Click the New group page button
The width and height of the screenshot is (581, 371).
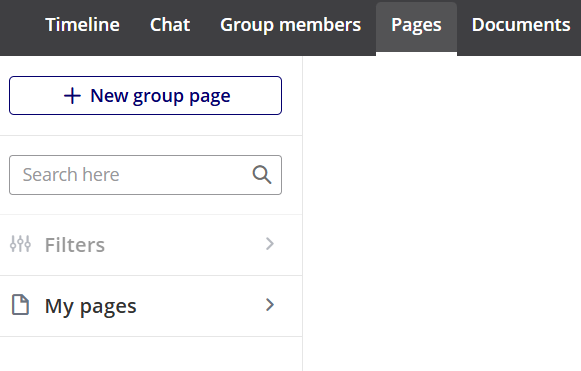point(145,96)
